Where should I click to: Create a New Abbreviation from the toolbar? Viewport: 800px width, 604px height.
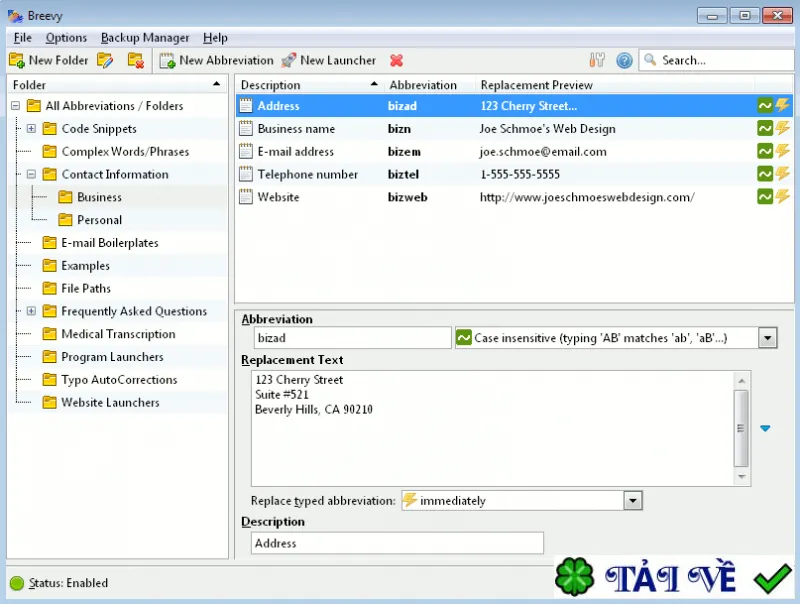216,60
